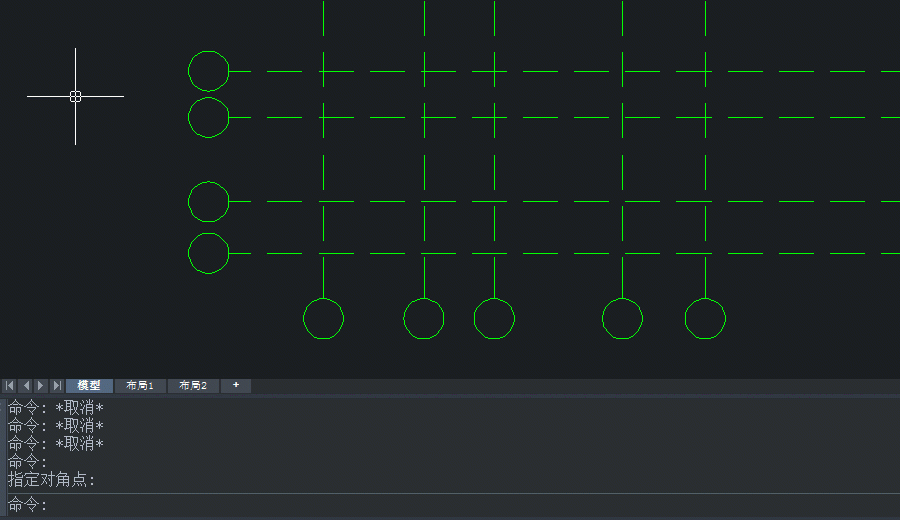Screen dimensions: 900x520
Task: Jump to the last layout tab arrow
Action: click(57, 386)
